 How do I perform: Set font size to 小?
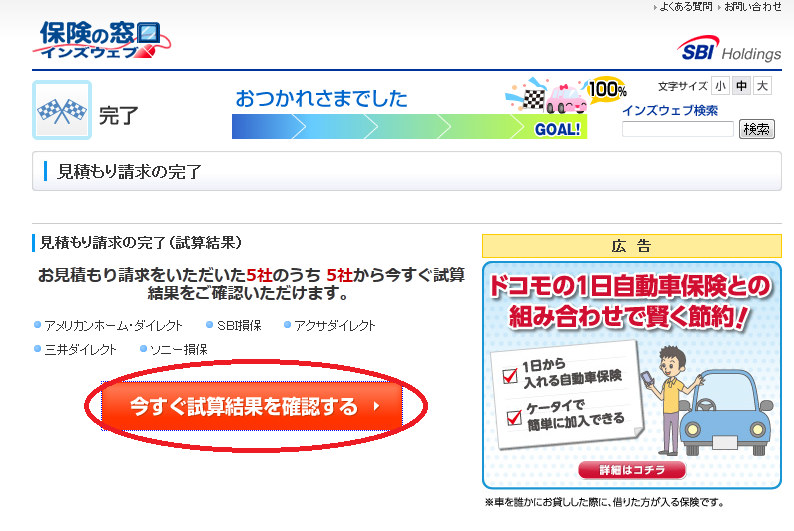coord(720,86)
